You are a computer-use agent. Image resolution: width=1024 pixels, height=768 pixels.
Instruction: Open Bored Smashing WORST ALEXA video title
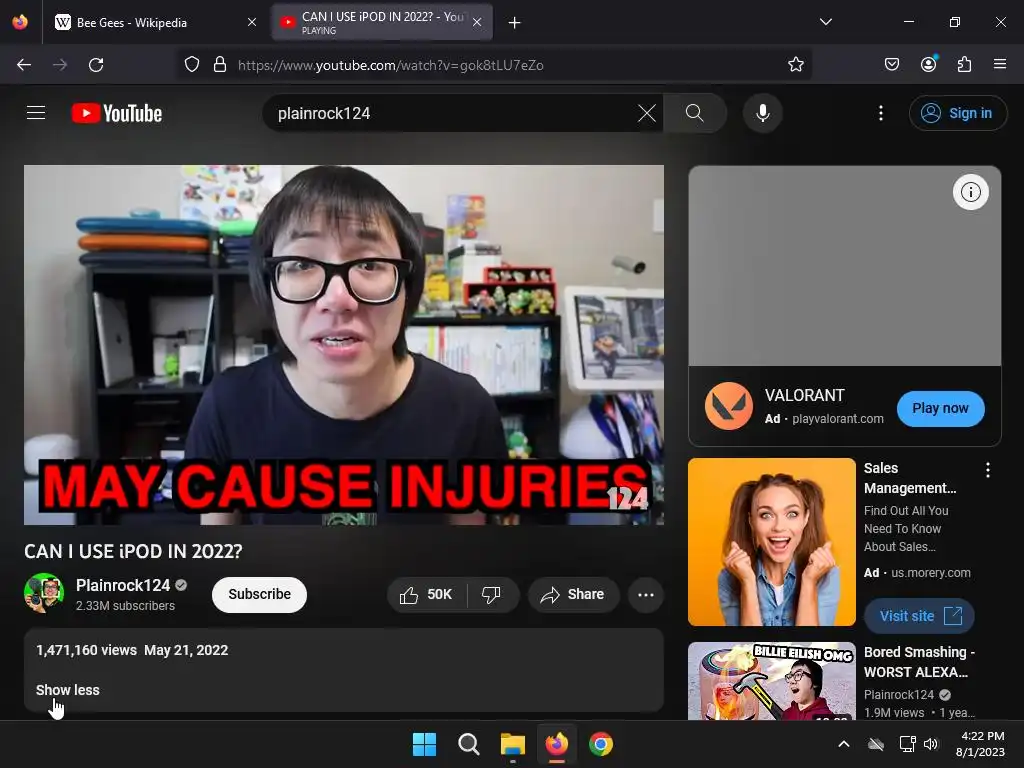coord(919,662)
